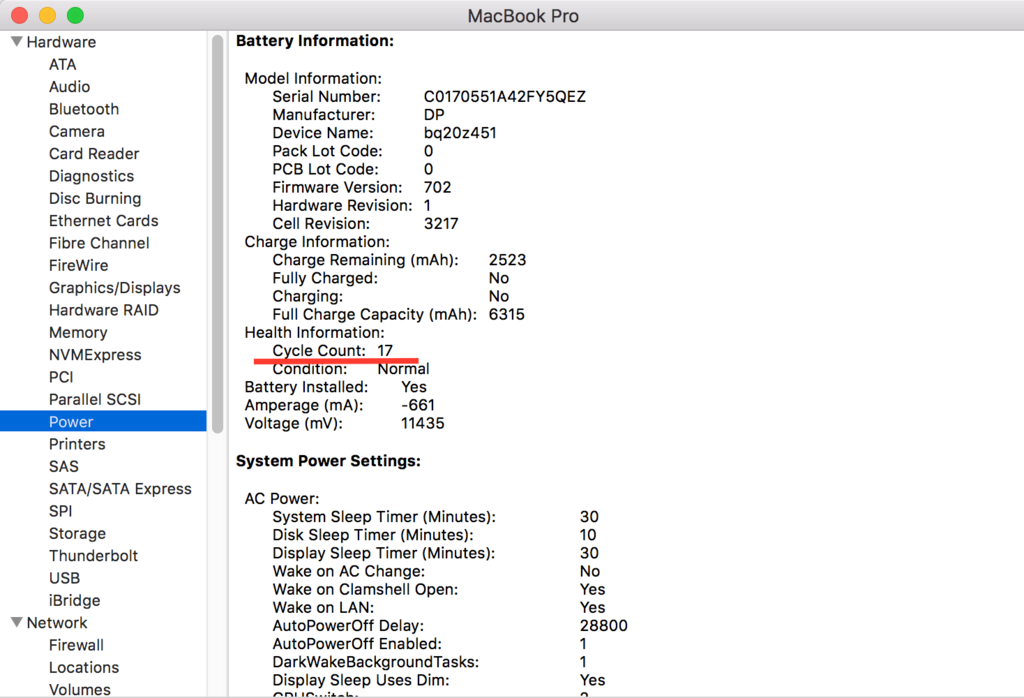1024x698 pixels.
Task: Click the Battery Installed value Yes
Action: pos(414,387)
